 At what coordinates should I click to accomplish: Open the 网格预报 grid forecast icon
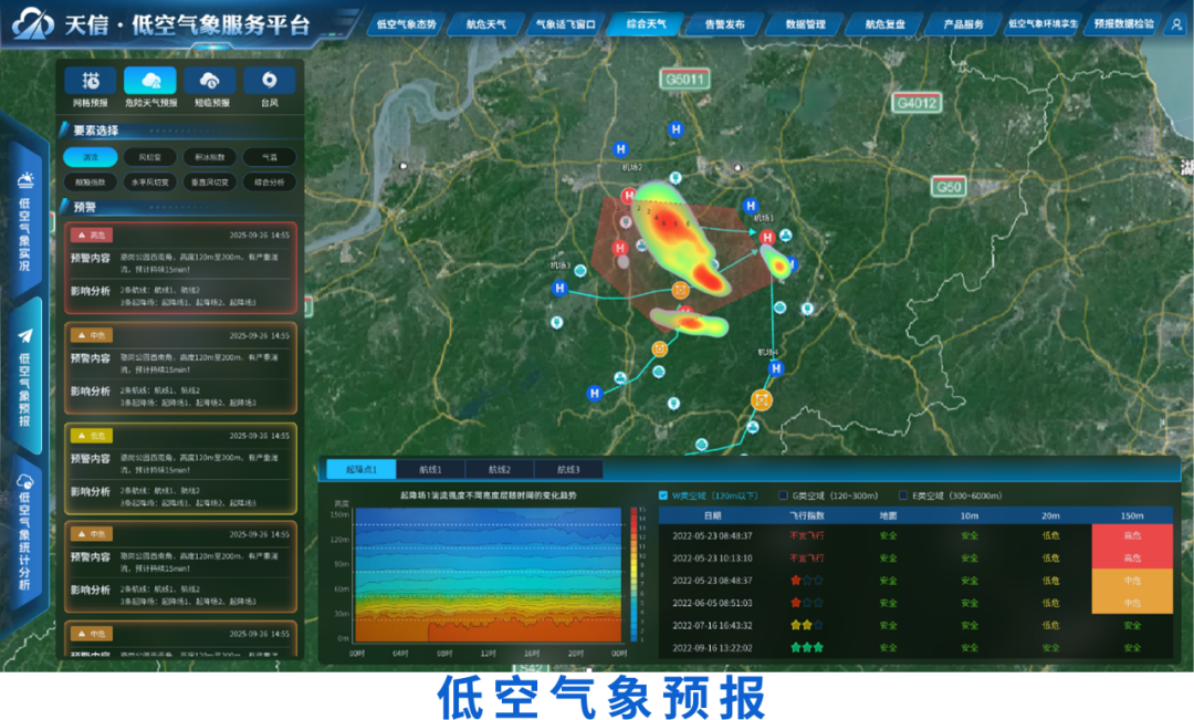coord(90,81)
